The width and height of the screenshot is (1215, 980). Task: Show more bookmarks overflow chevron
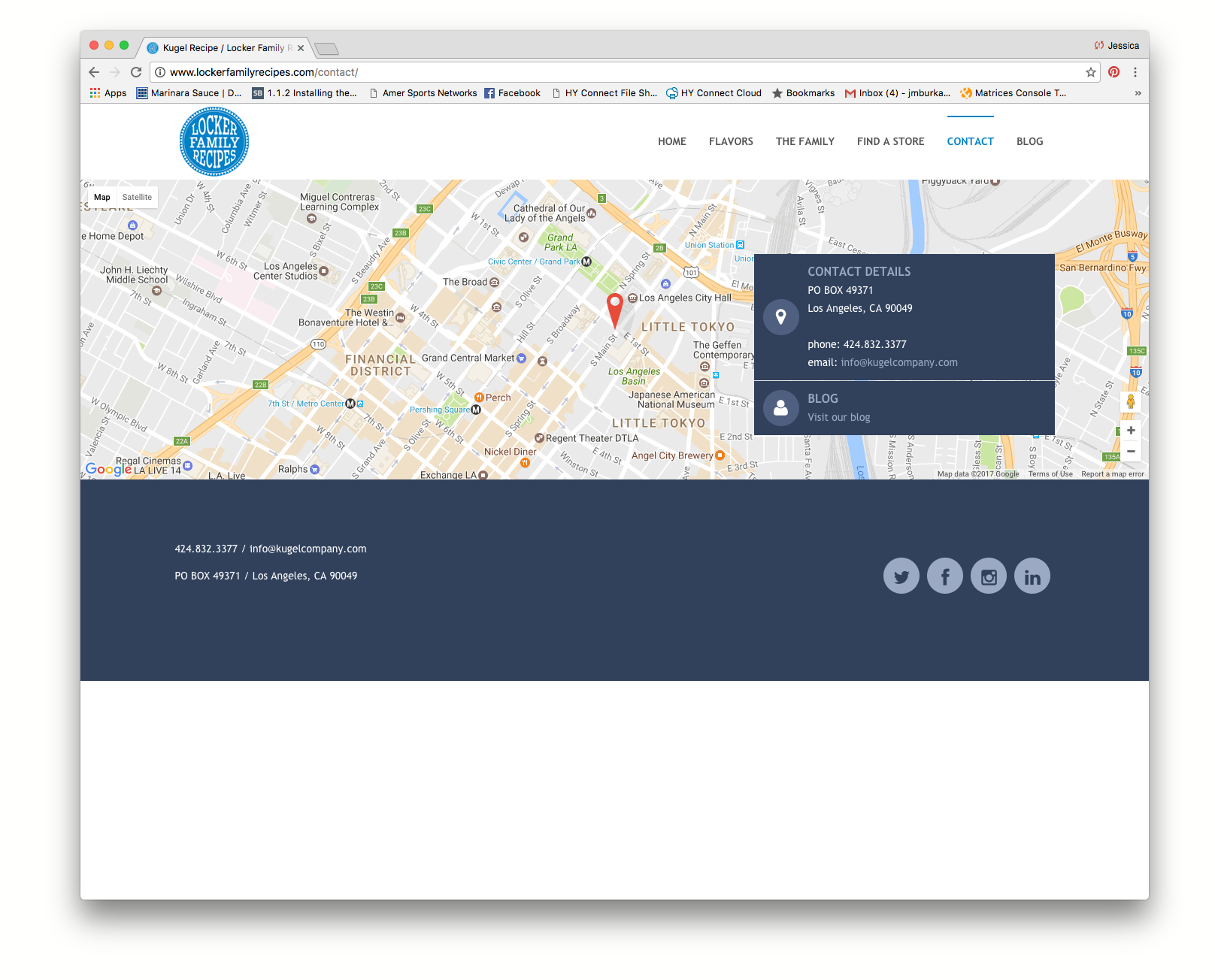click(1138, 93)
